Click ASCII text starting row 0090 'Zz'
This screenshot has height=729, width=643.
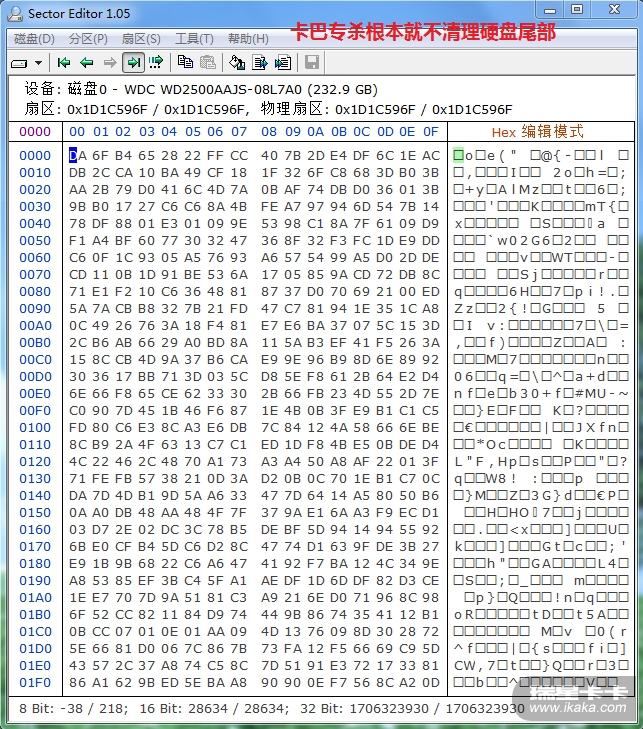tap(464, 308)
